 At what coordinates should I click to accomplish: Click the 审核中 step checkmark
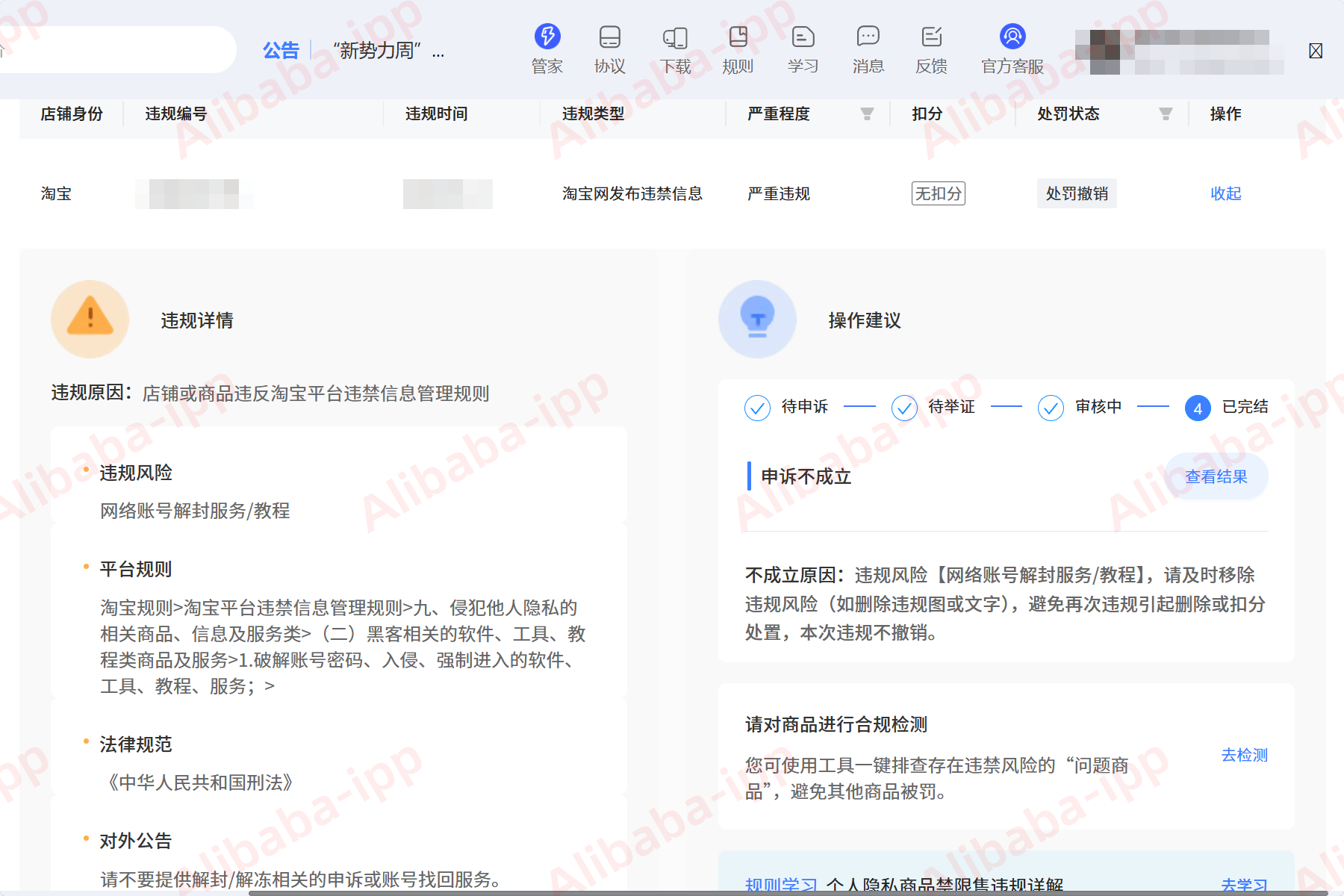click(1051, 408)
